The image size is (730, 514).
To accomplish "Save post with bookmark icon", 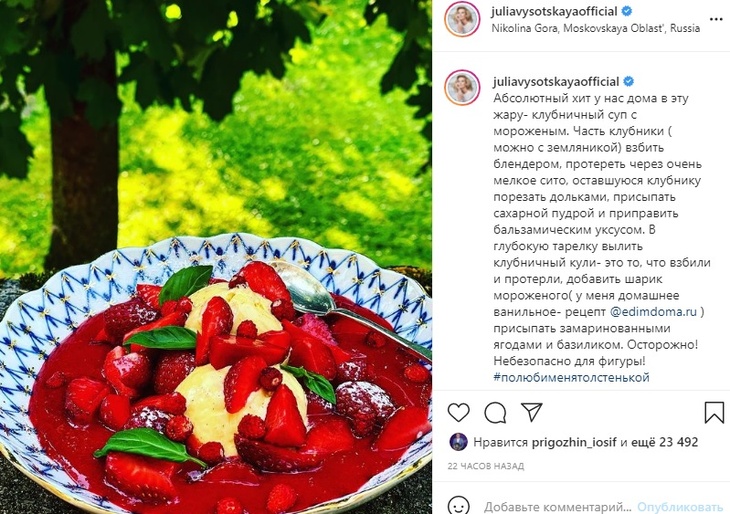I will coord(714,412).
